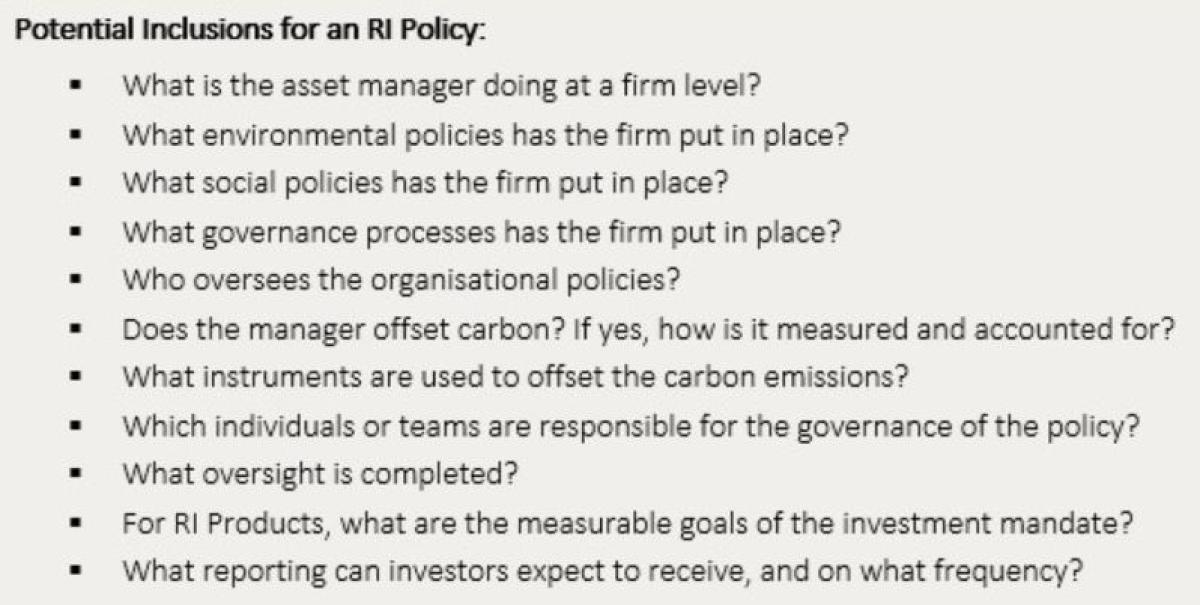Click the bullet beside "Who oversees" line
Image resolution: width=1200 pixels, height=605 pixels.
click(x=75, y=280)
